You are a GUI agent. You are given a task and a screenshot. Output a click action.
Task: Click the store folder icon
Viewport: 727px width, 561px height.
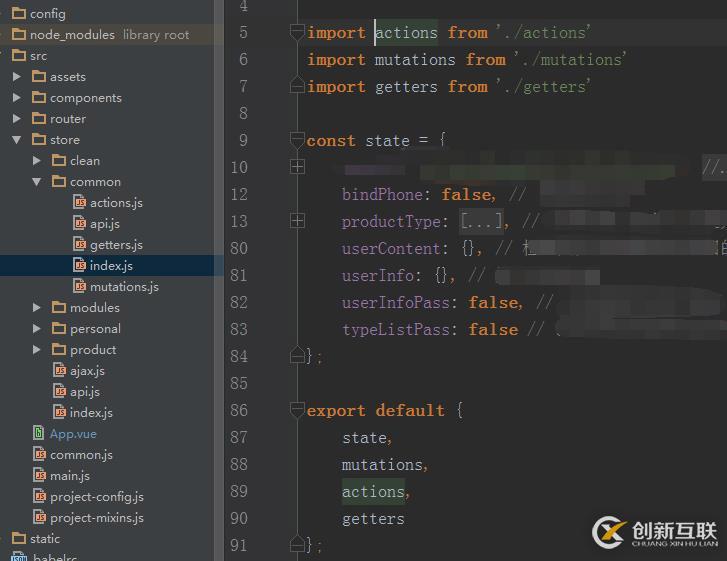(x=39, y=140)
